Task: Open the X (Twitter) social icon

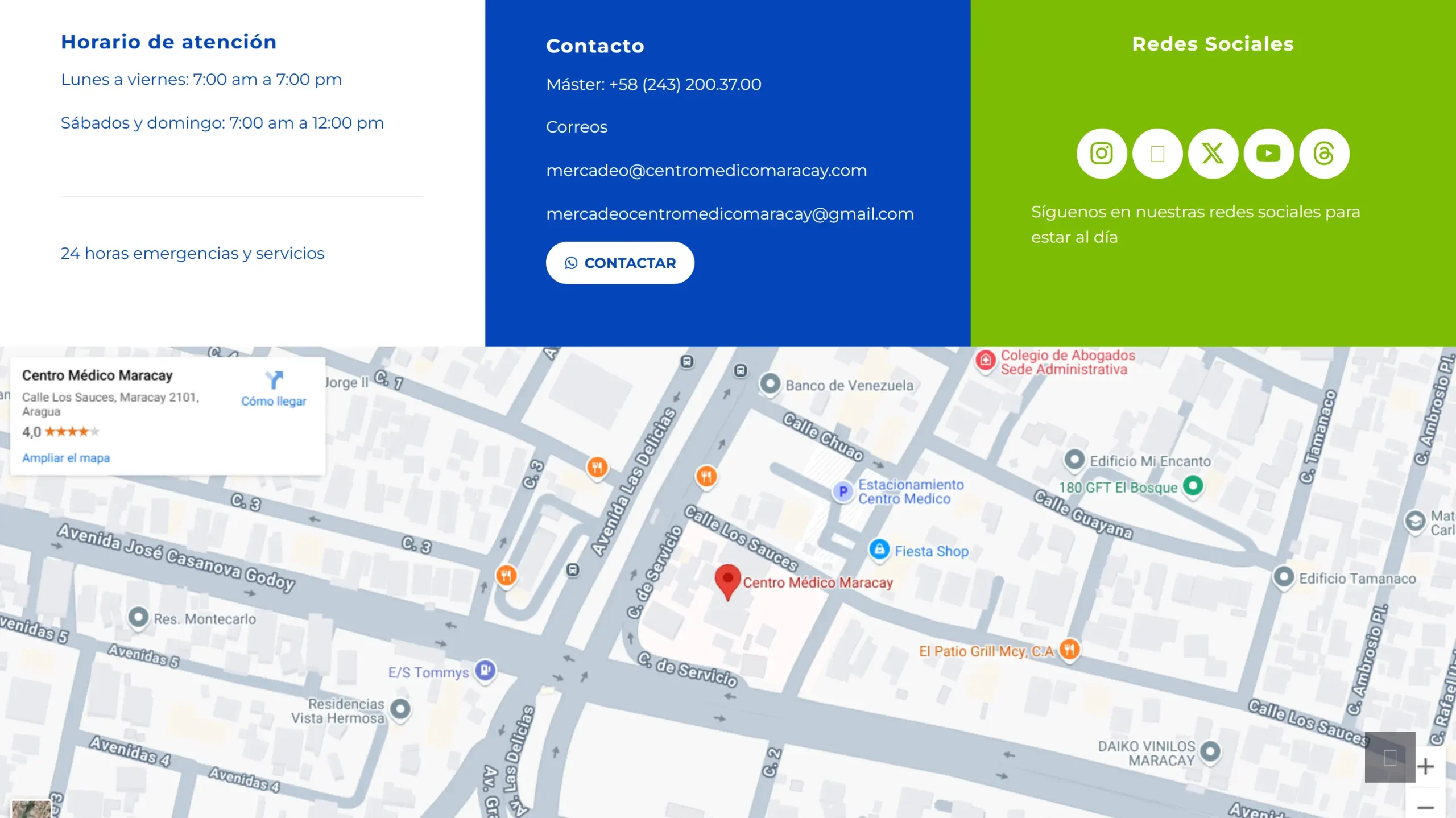Action: pos(1213,154)
